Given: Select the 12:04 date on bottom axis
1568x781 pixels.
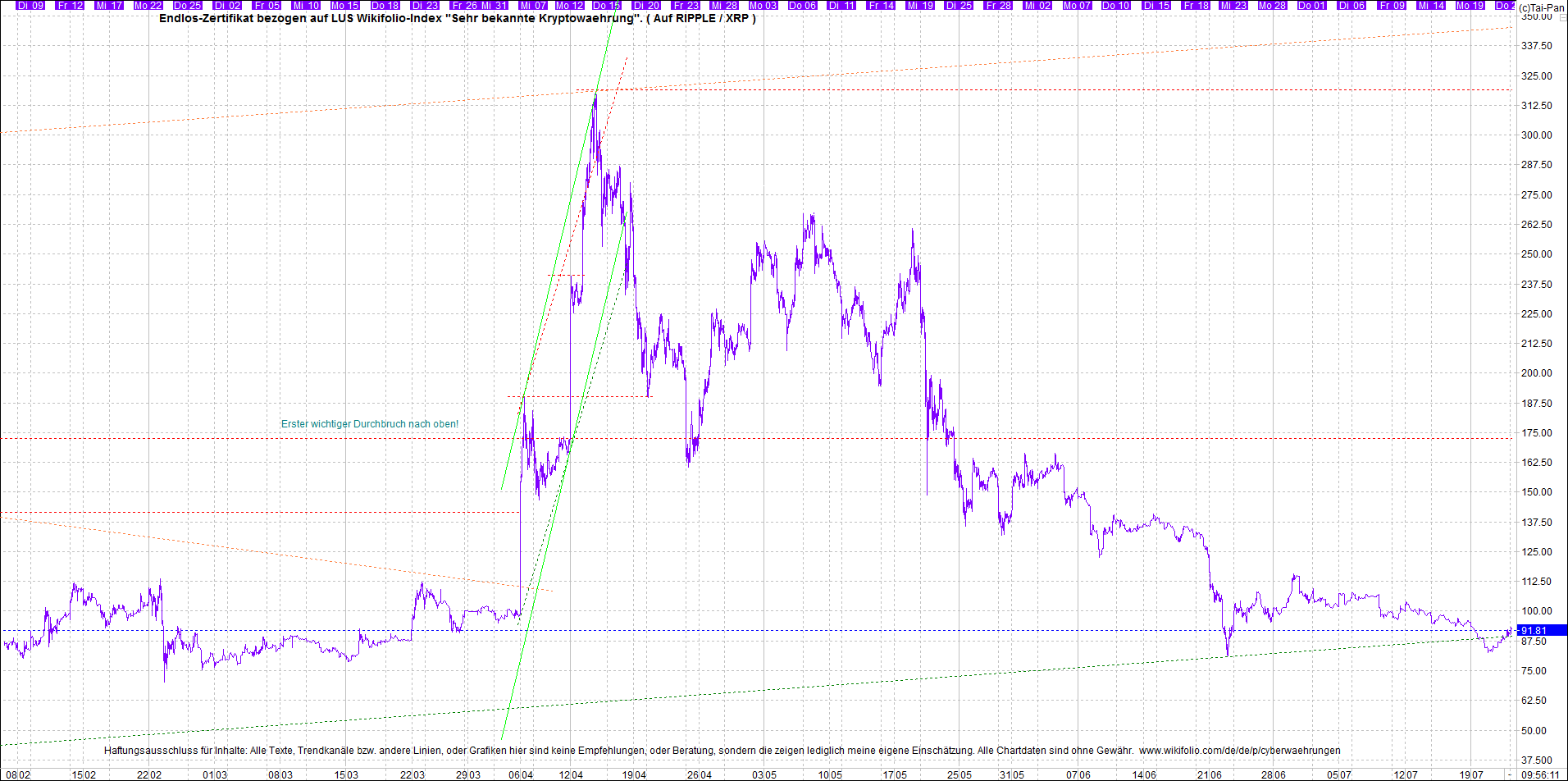Looking at the screenshot, I should (571, 774).
